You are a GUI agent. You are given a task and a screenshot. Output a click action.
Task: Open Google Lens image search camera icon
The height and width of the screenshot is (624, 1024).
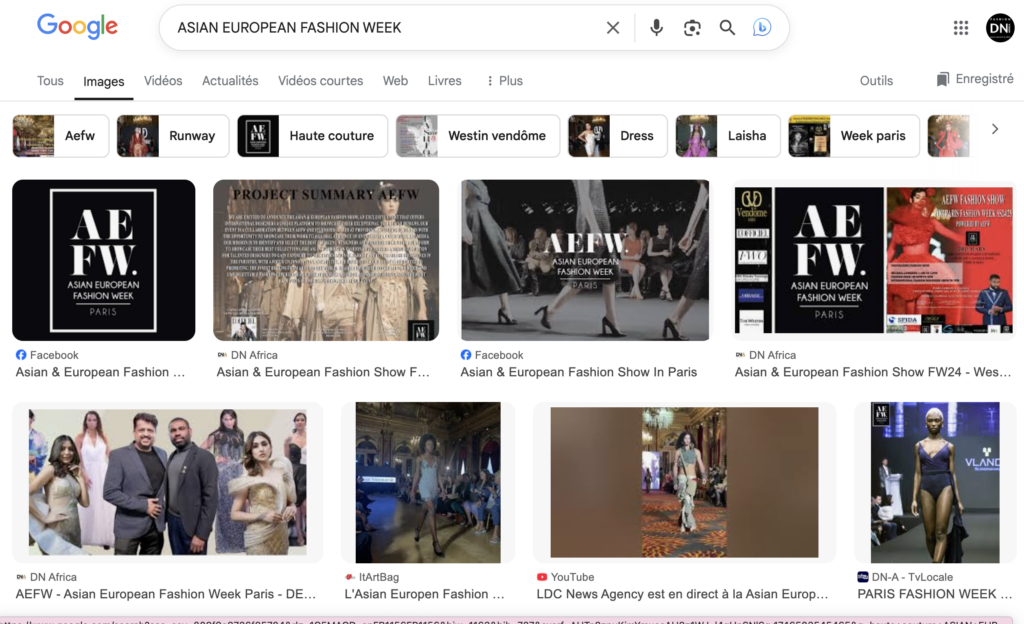[692, 27]
